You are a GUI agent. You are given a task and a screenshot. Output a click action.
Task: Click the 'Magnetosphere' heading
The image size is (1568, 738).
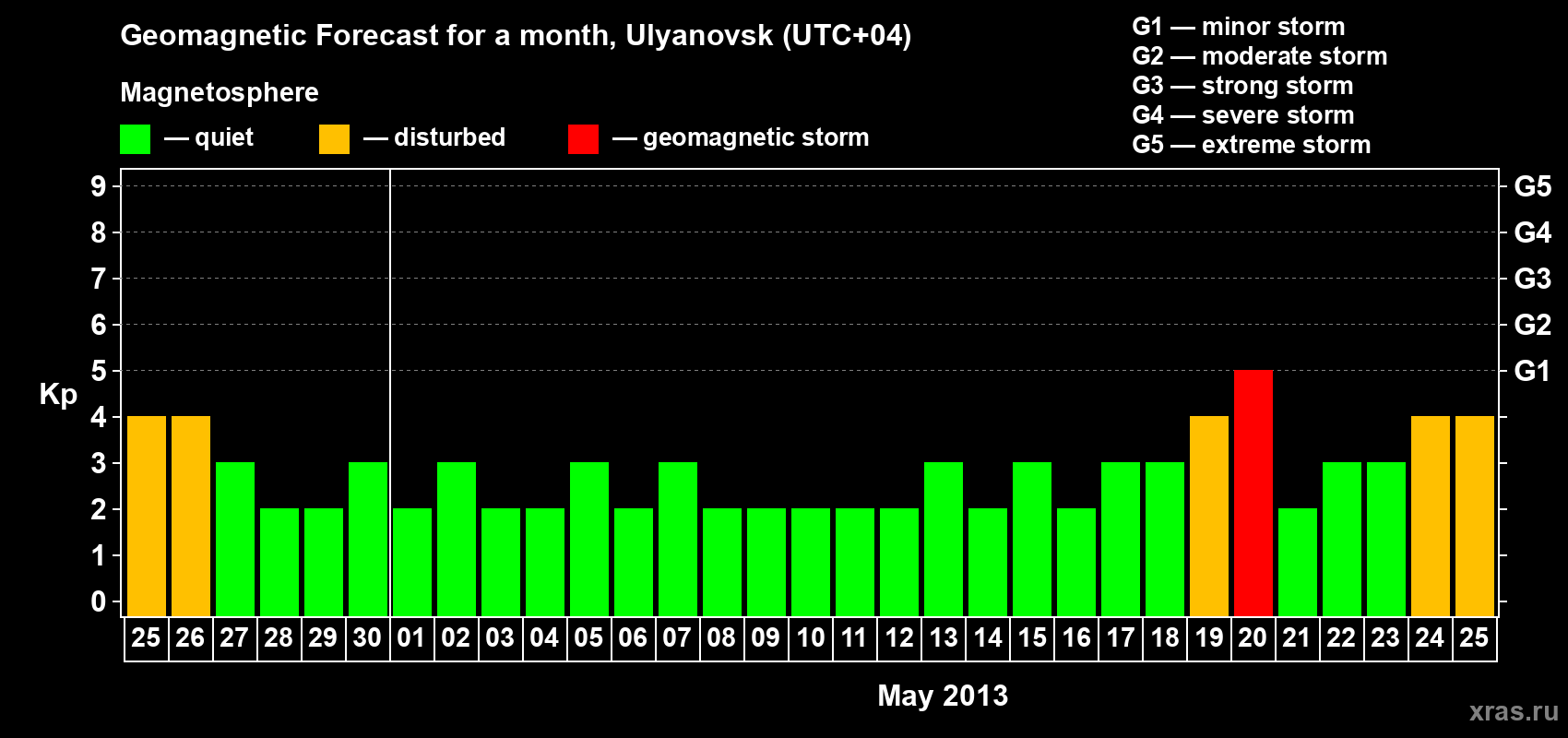point(220,92)
